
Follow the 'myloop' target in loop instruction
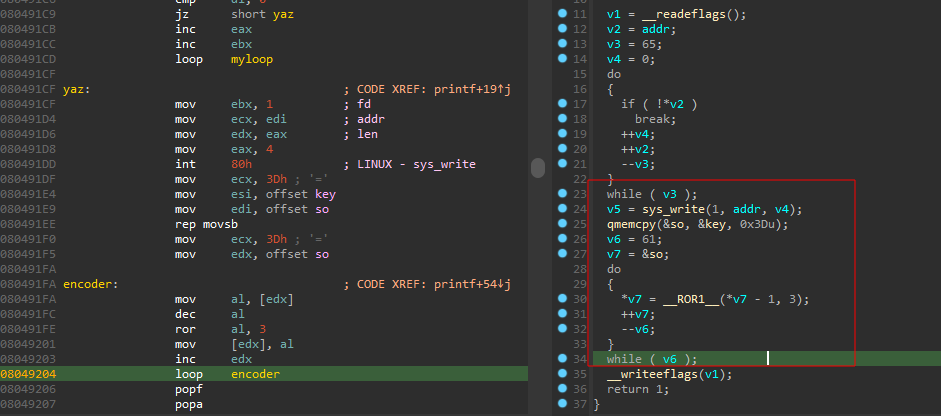[x=251, y=59]
